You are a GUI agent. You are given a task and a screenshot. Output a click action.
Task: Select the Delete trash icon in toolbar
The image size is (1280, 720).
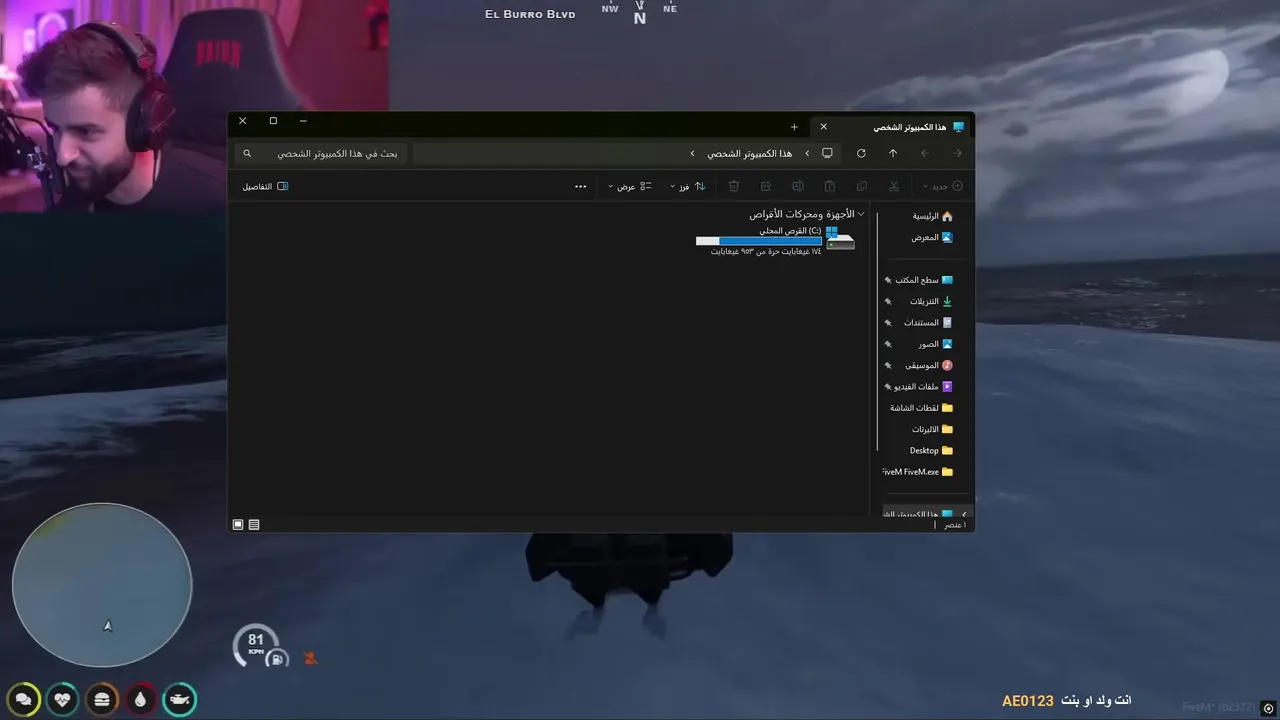734,186
